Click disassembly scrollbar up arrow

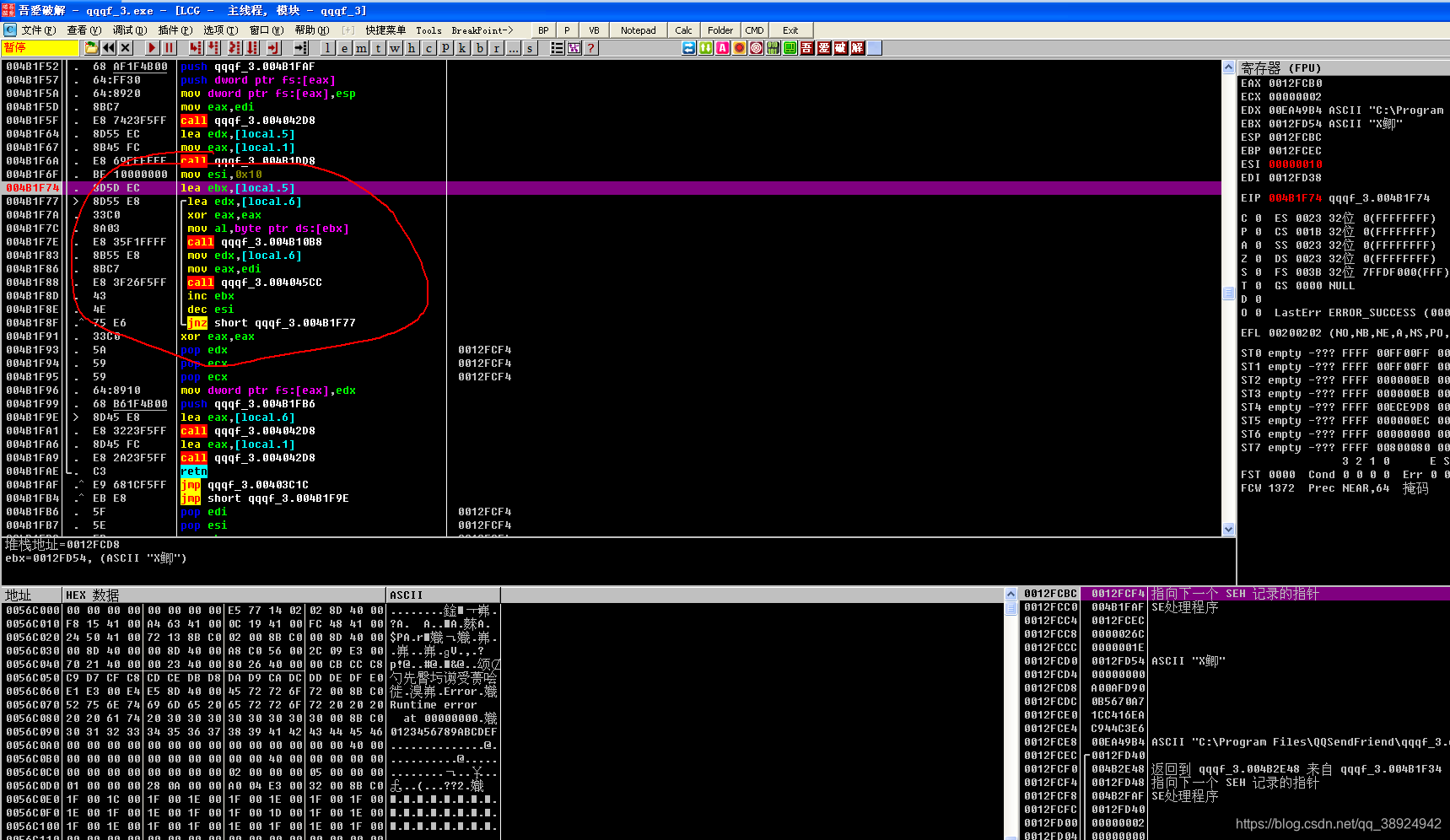pos(1228,67)
